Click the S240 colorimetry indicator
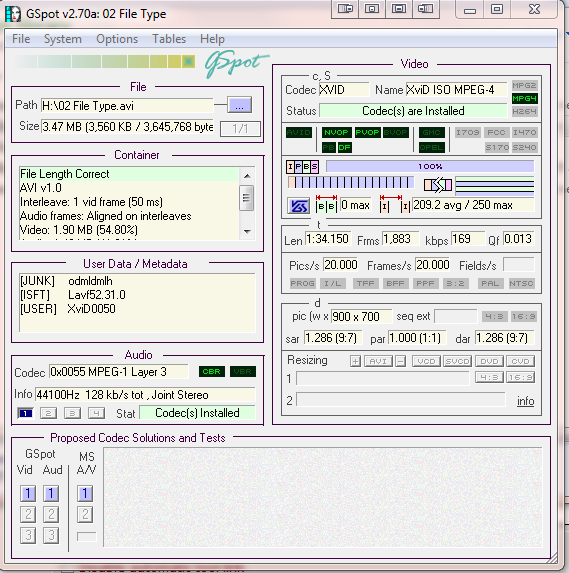569x573 pixels. [524, 148]
